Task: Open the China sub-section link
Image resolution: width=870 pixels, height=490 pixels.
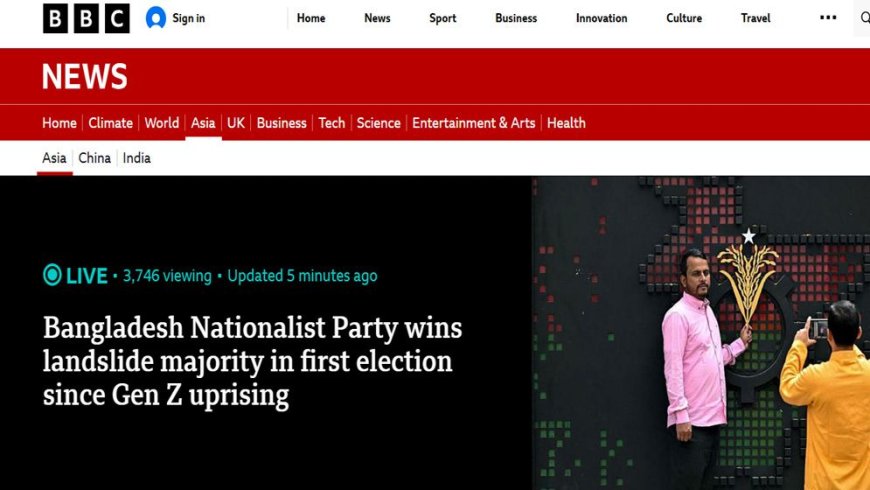Action: tap(95, 158)
